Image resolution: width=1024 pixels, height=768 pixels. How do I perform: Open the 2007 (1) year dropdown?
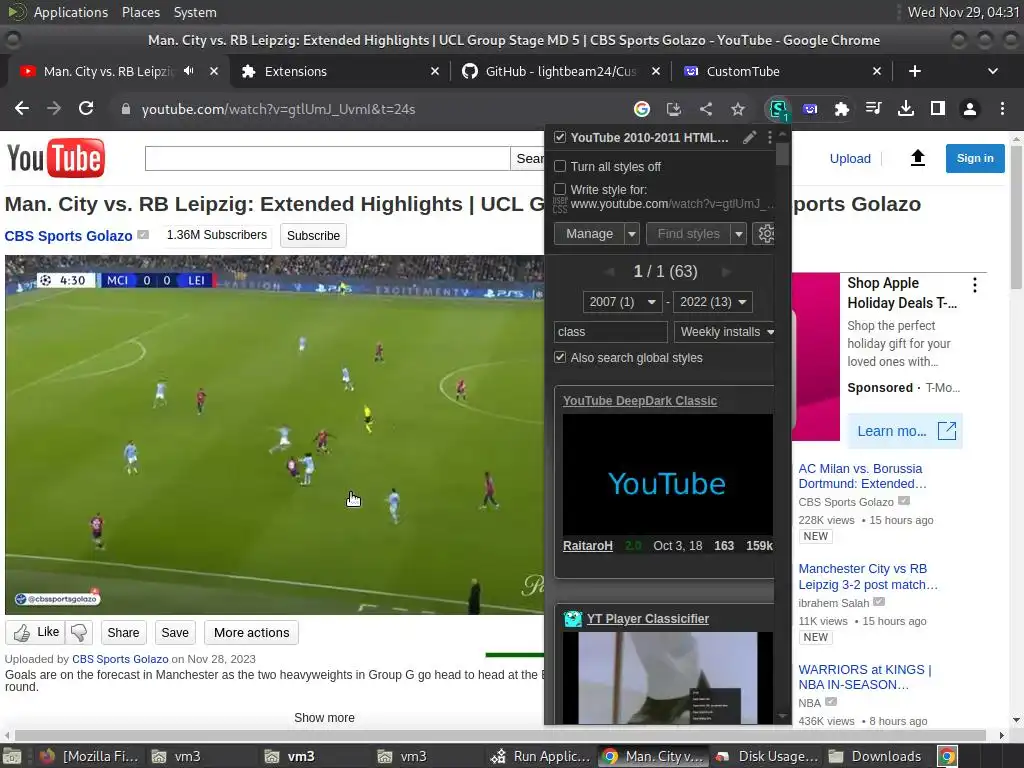[x=622, y=302]
